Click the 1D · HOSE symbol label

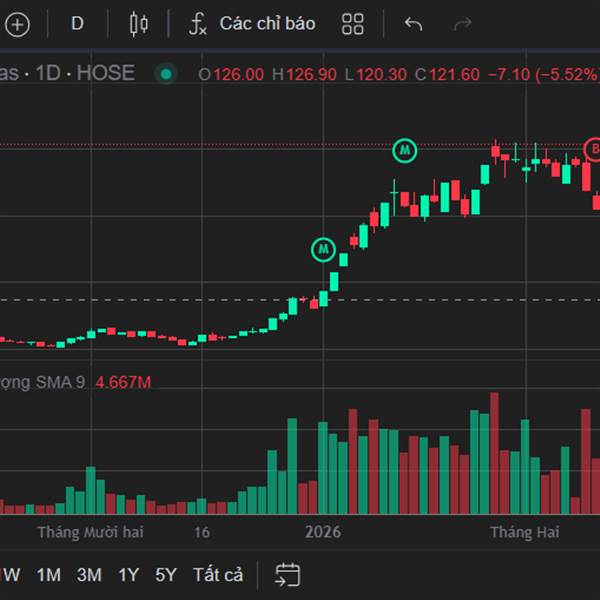click(x=85, y=73)
